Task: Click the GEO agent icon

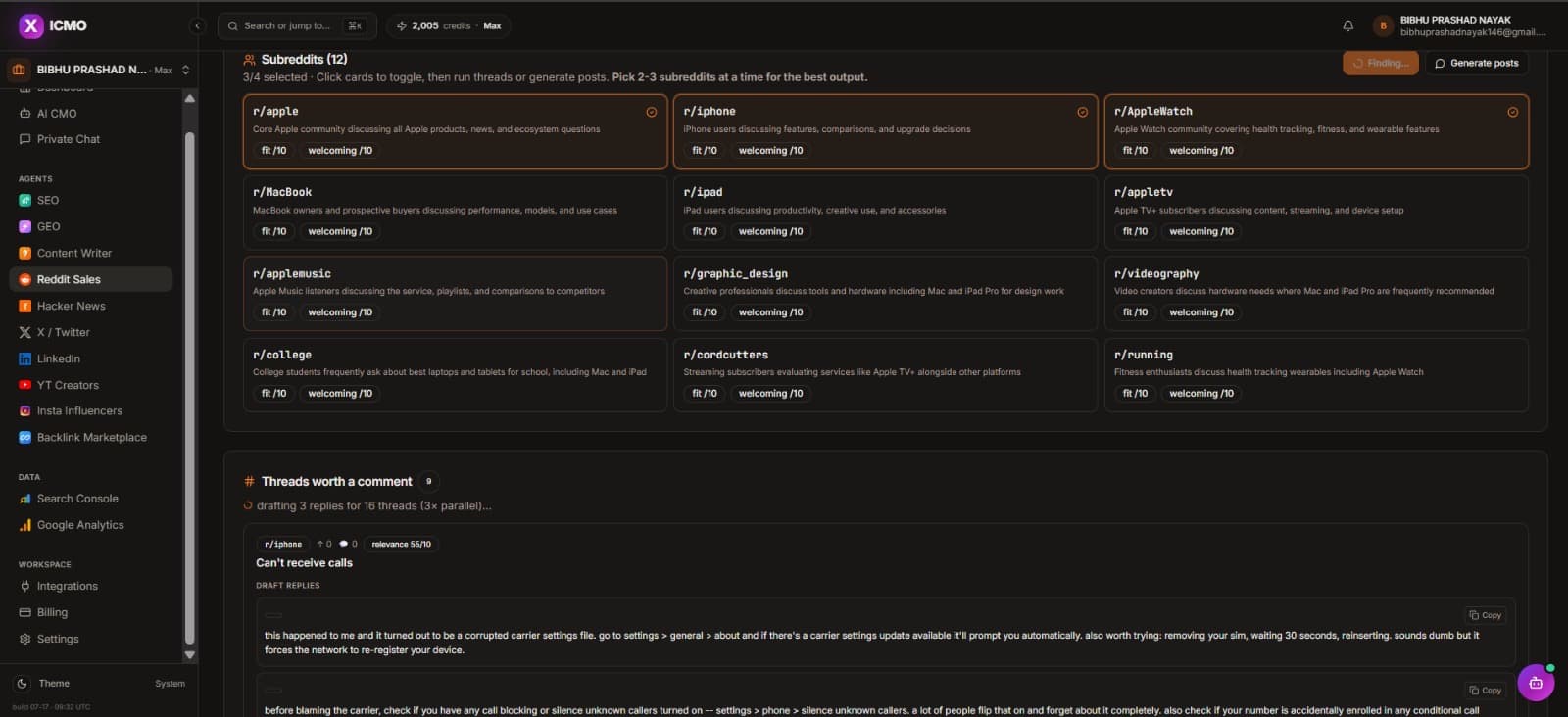Action: (25, 226)
